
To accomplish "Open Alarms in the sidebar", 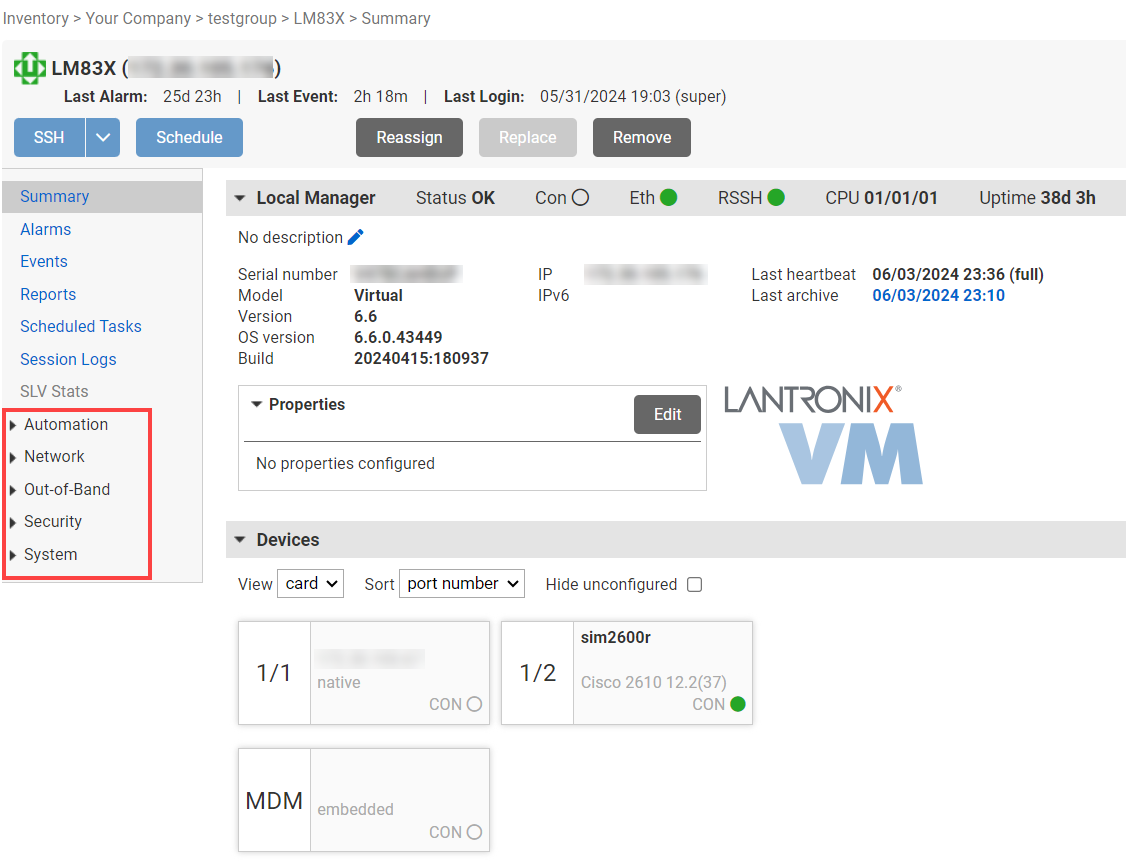I will pyautogui.click(x=45, y=229).
